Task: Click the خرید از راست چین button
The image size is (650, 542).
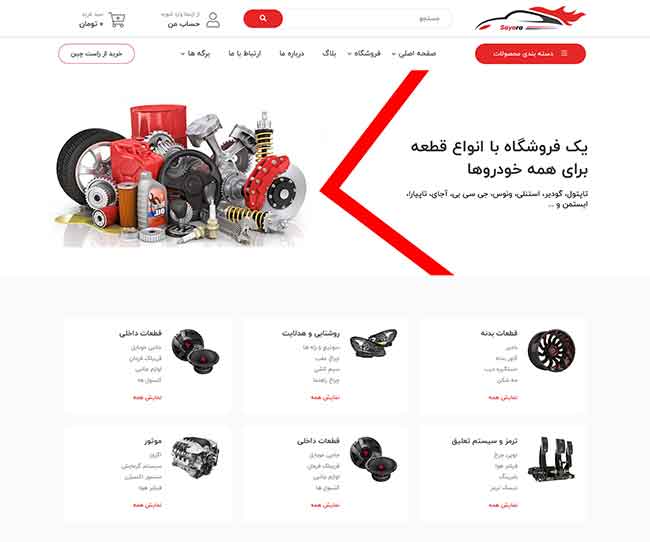Action: click(x=97, y=54)
